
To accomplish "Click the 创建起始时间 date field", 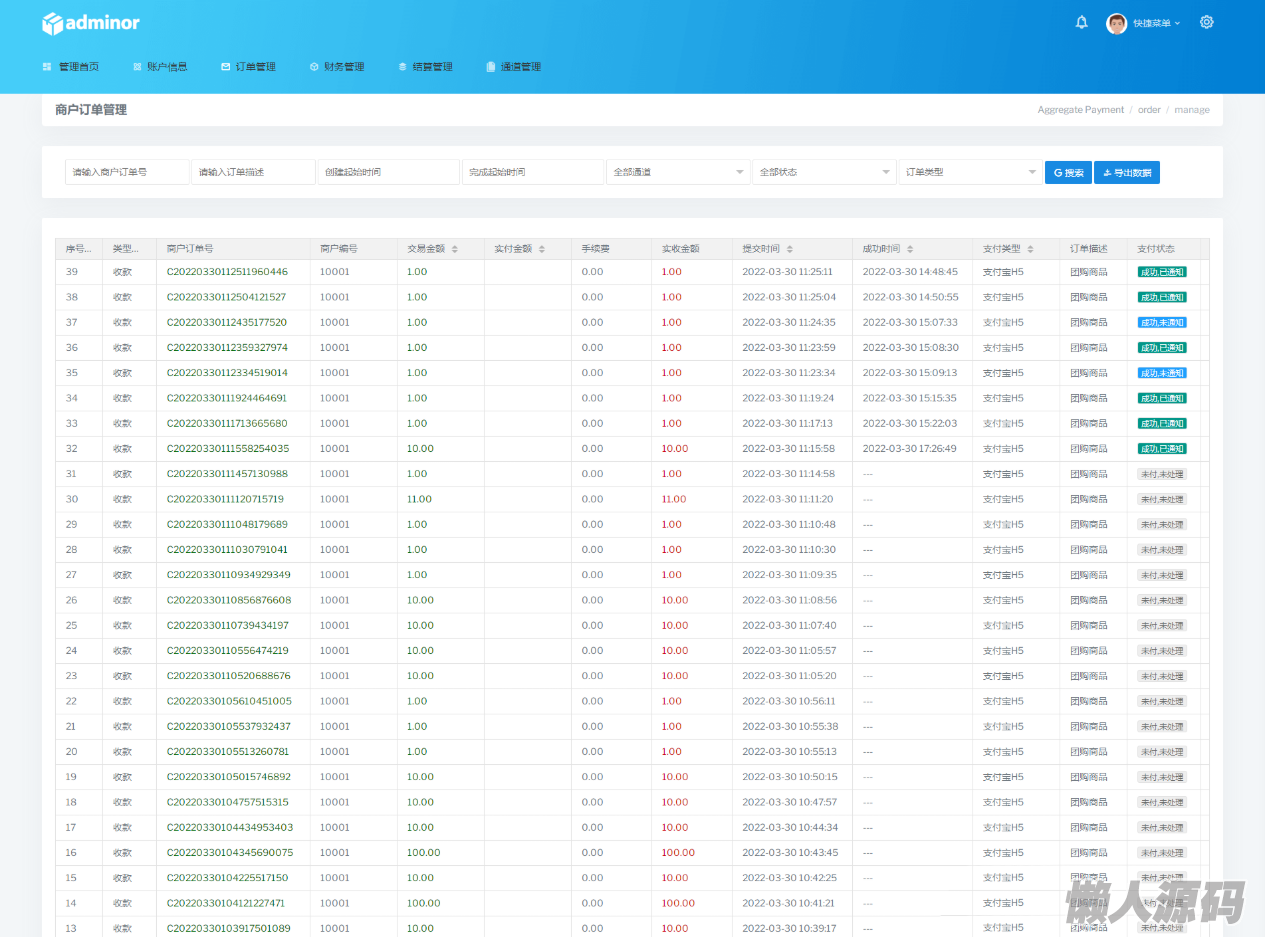I will [x=388, y=172].
